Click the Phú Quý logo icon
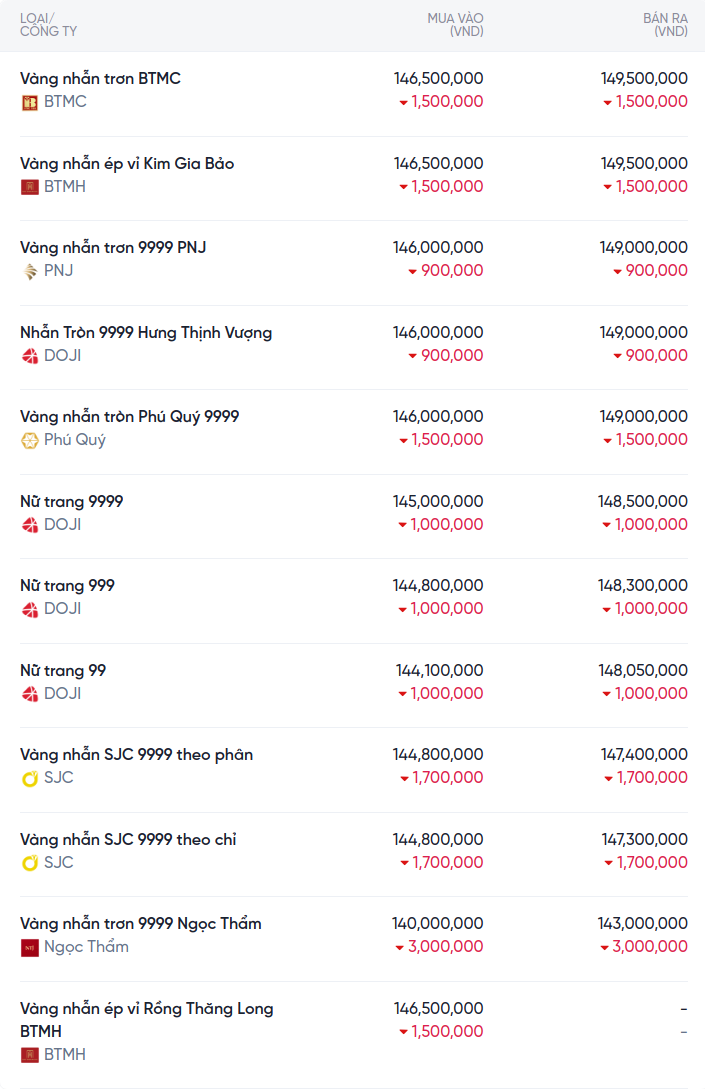705x1089 pixels. [x=30, y=440]
